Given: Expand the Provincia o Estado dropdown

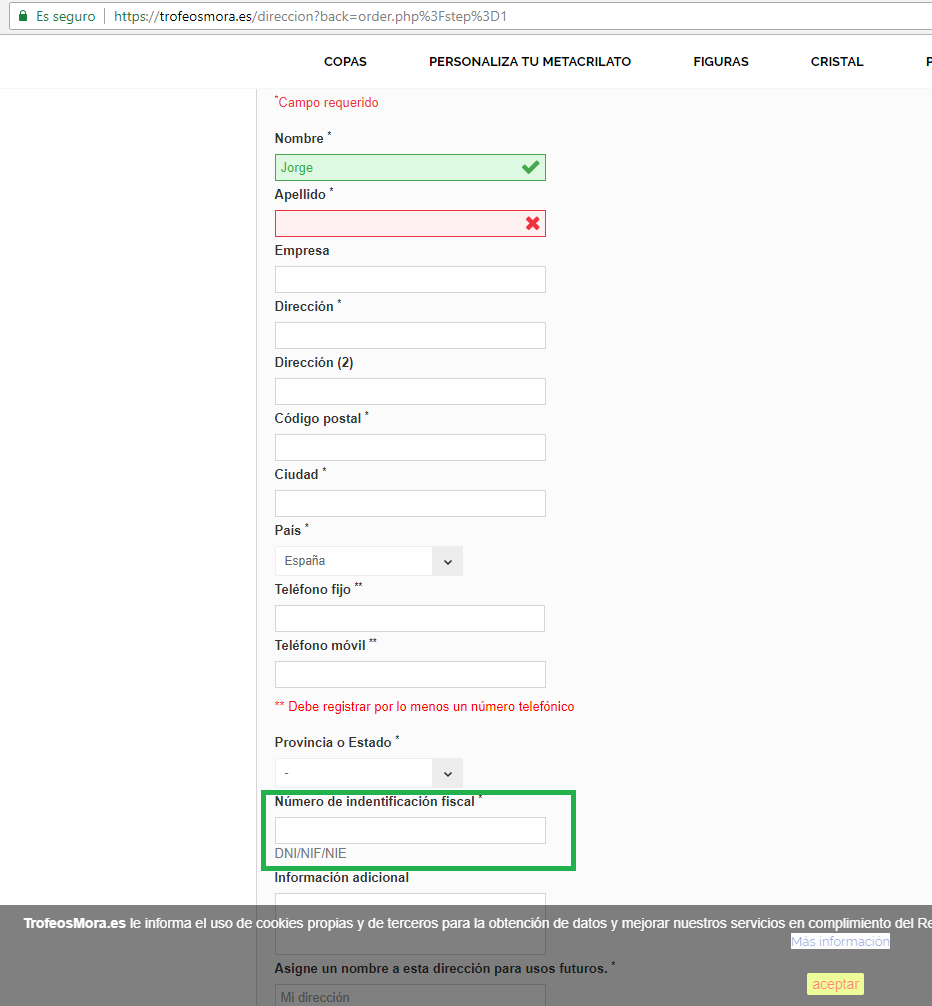Looking at the screenshot, I should pyautogui.click(x=369, y=773).
